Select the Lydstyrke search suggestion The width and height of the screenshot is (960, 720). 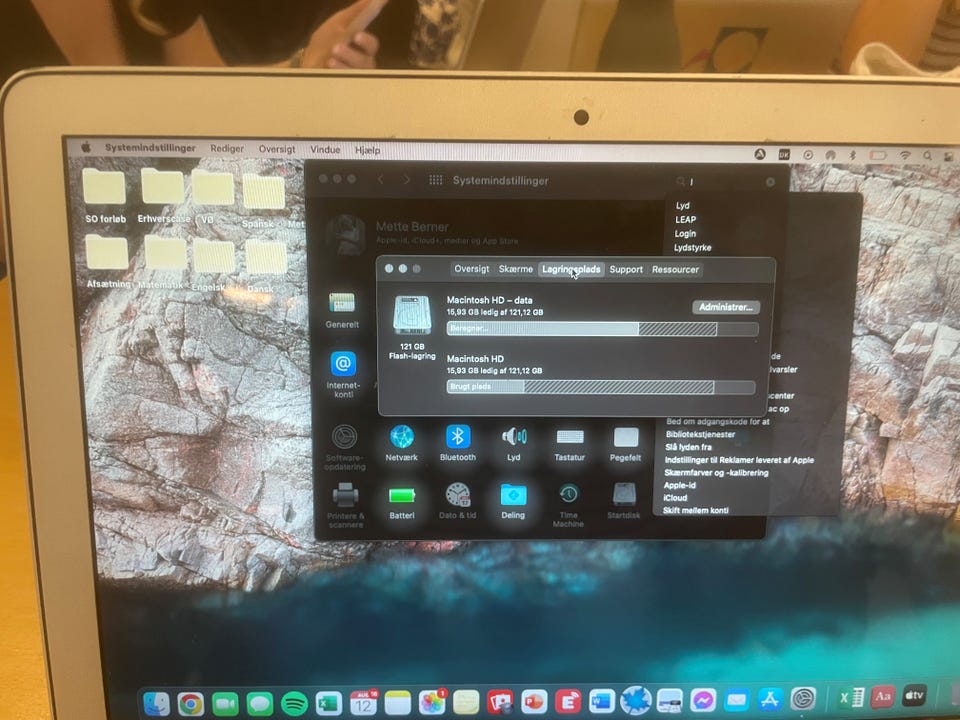pos(692,247)
